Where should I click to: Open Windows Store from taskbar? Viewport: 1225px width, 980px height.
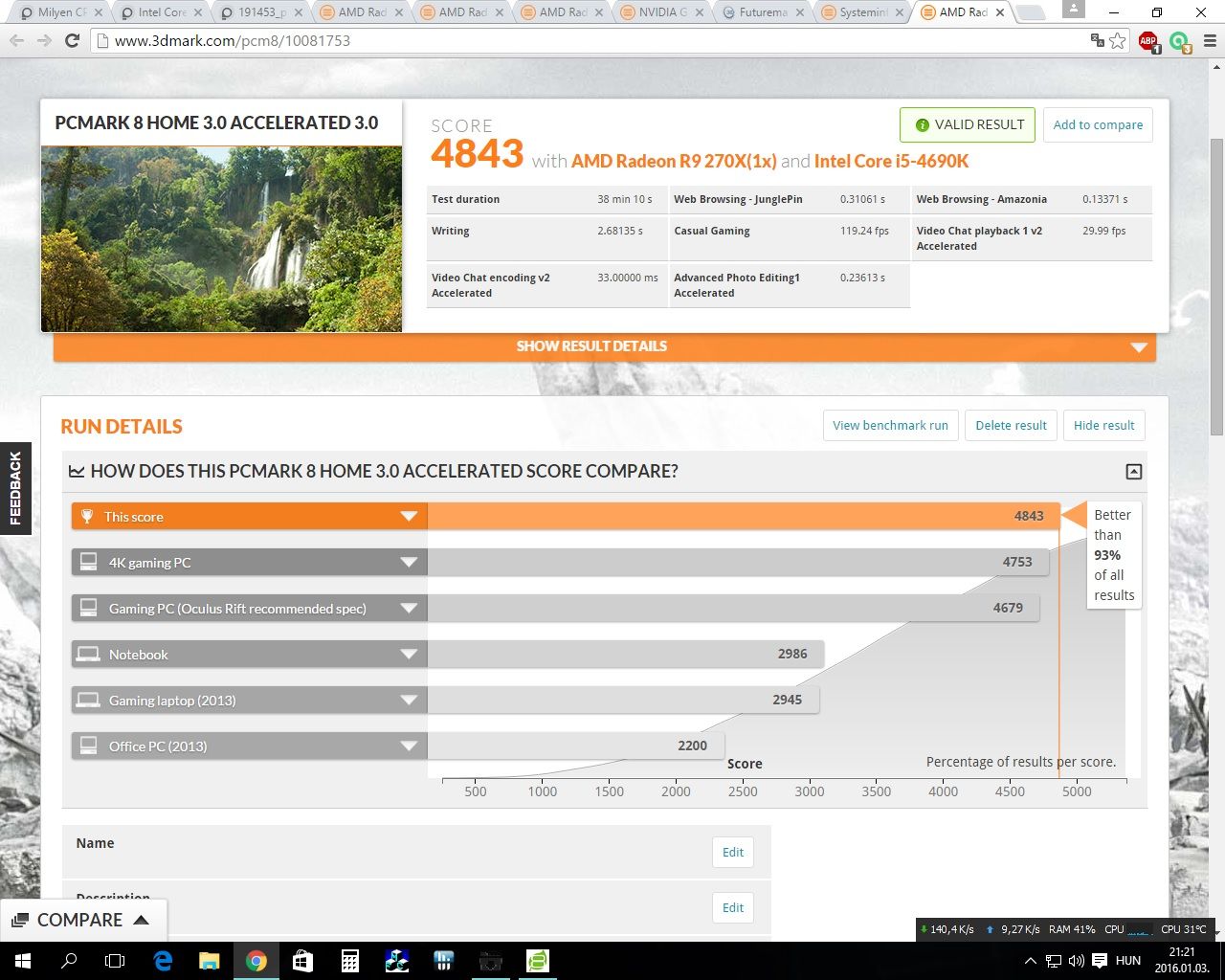(302, 961)
